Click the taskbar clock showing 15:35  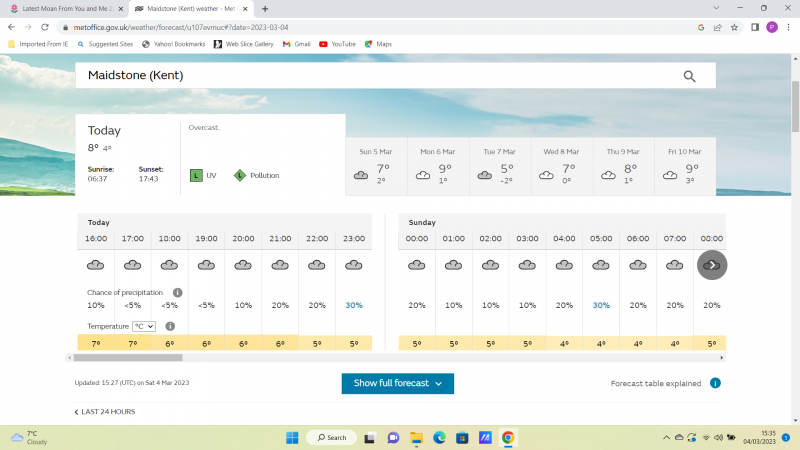(759, 438)
